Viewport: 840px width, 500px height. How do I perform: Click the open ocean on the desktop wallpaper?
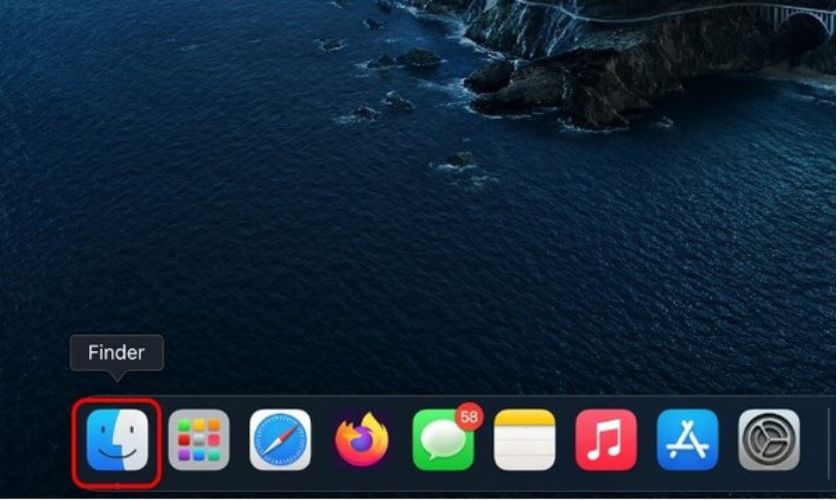300,250
